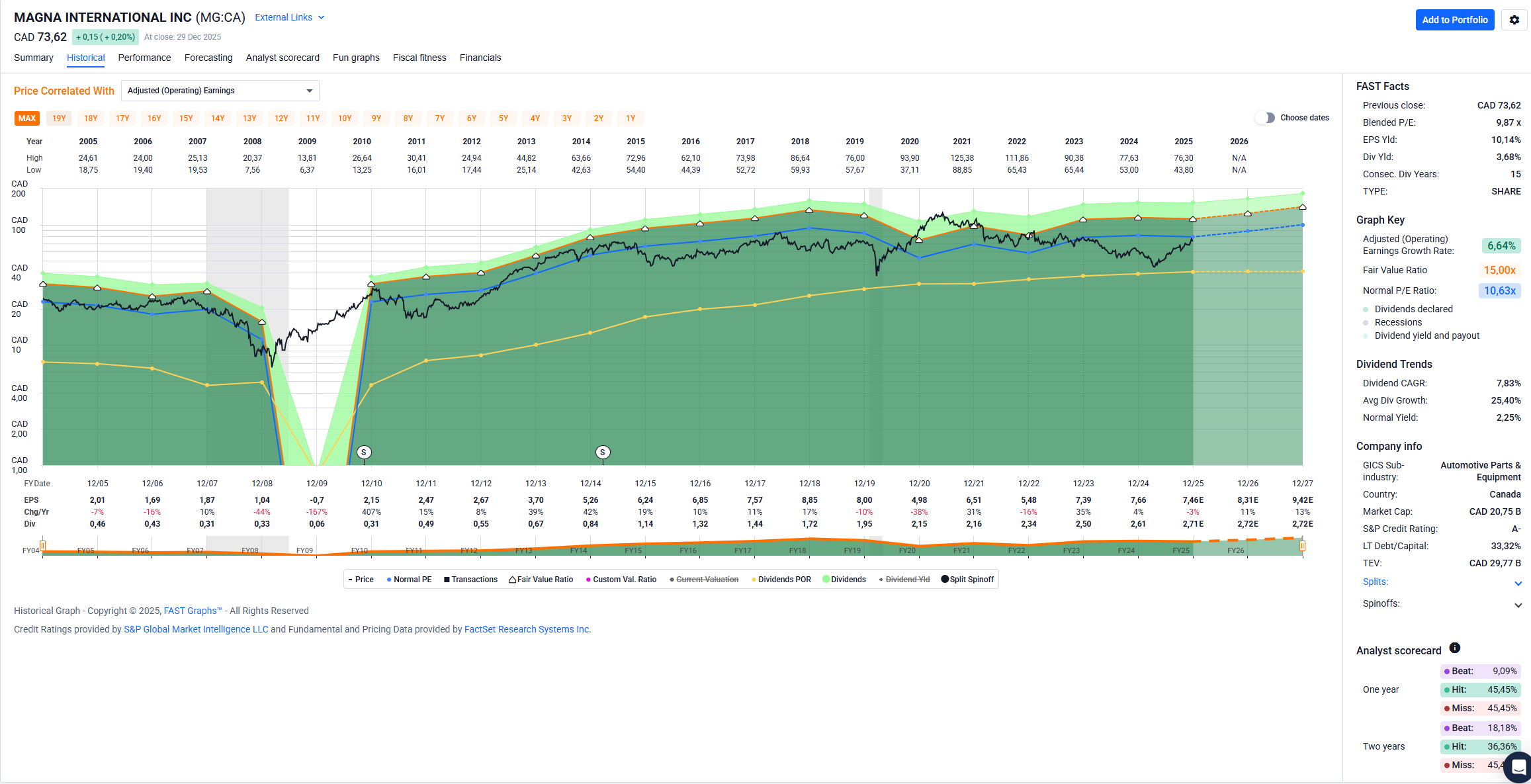Click right range handle on mini timeline

pyautogui.click(x=1302, y=546)
